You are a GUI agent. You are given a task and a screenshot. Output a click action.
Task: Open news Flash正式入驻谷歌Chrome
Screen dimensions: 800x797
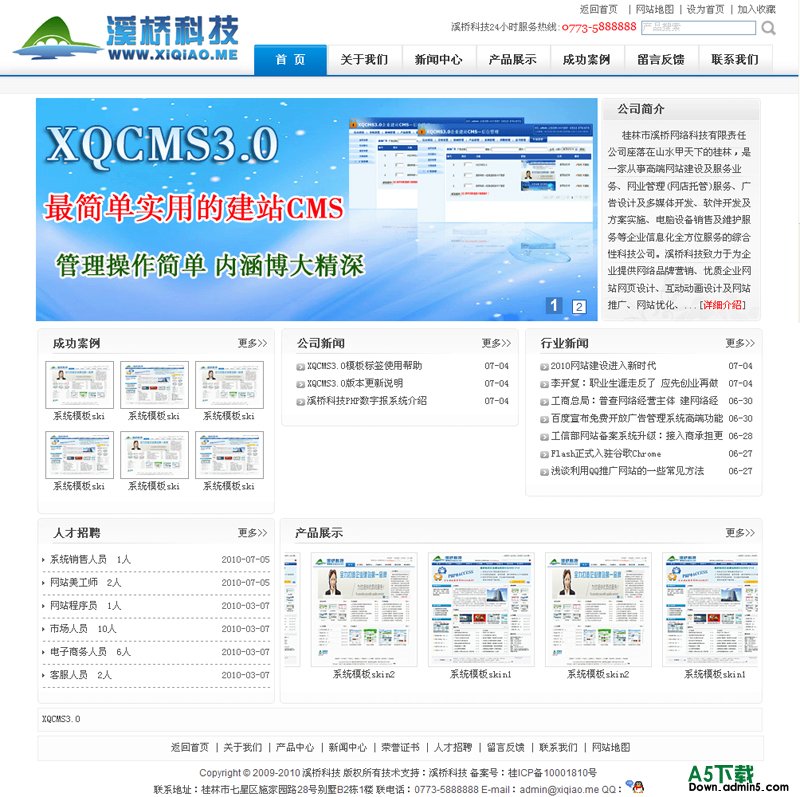tap(606, 453)
